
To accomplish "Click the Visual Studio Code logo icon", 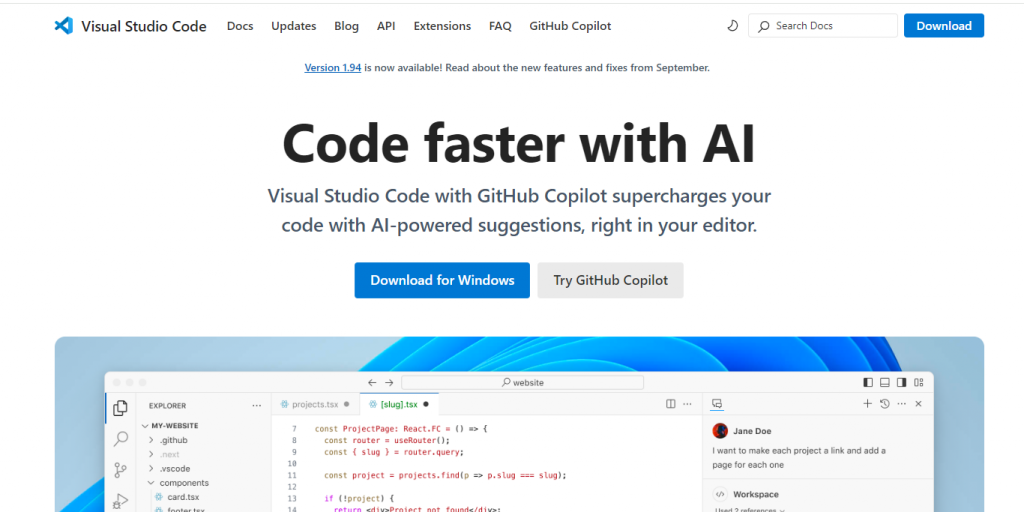I will pyautogui.click(x=63, y=26).
